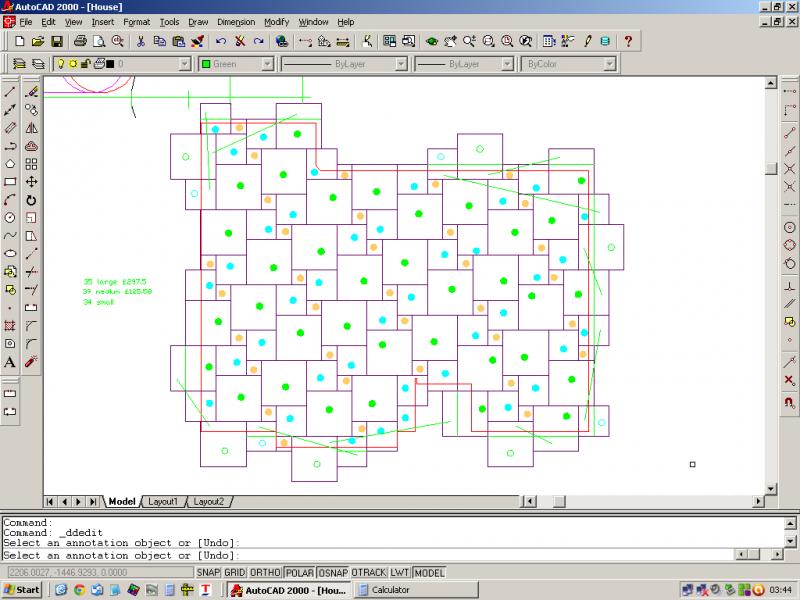Expand the ByColor plot style dropdown
Screen dimensions: 800x600
point(593,64)
